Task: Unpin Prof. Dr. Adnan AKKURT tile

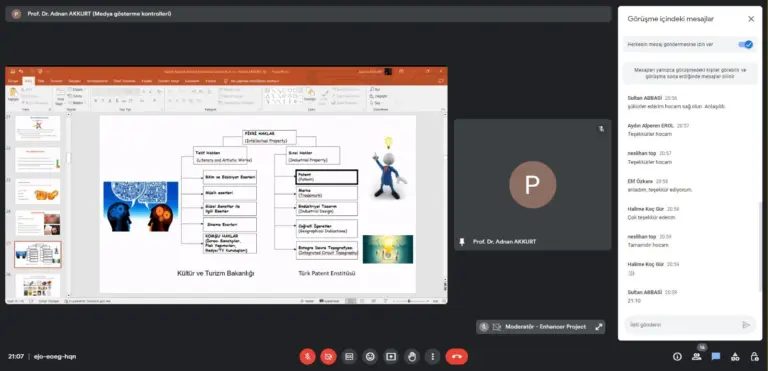Action: [x=461, y=242]
